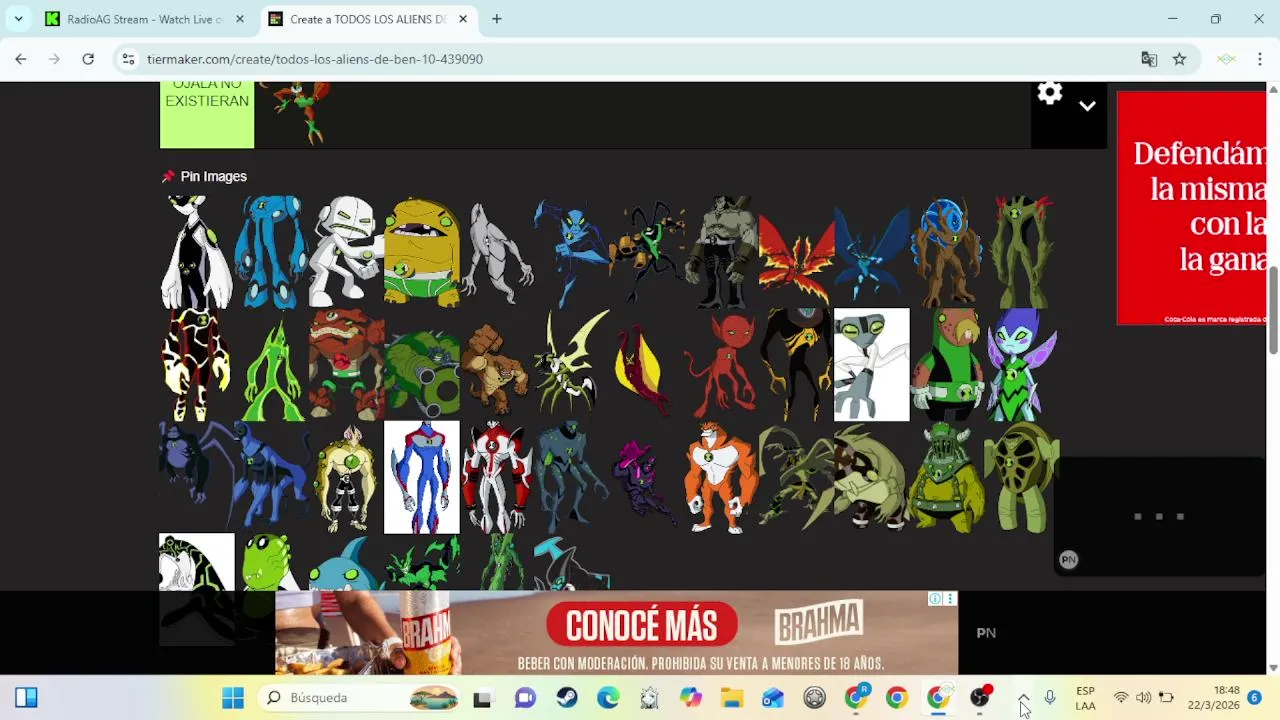This screenshot has width=1280, height=720.
Task: Pick the grey Ghostfreak image
Action: (x=497, y=251)
